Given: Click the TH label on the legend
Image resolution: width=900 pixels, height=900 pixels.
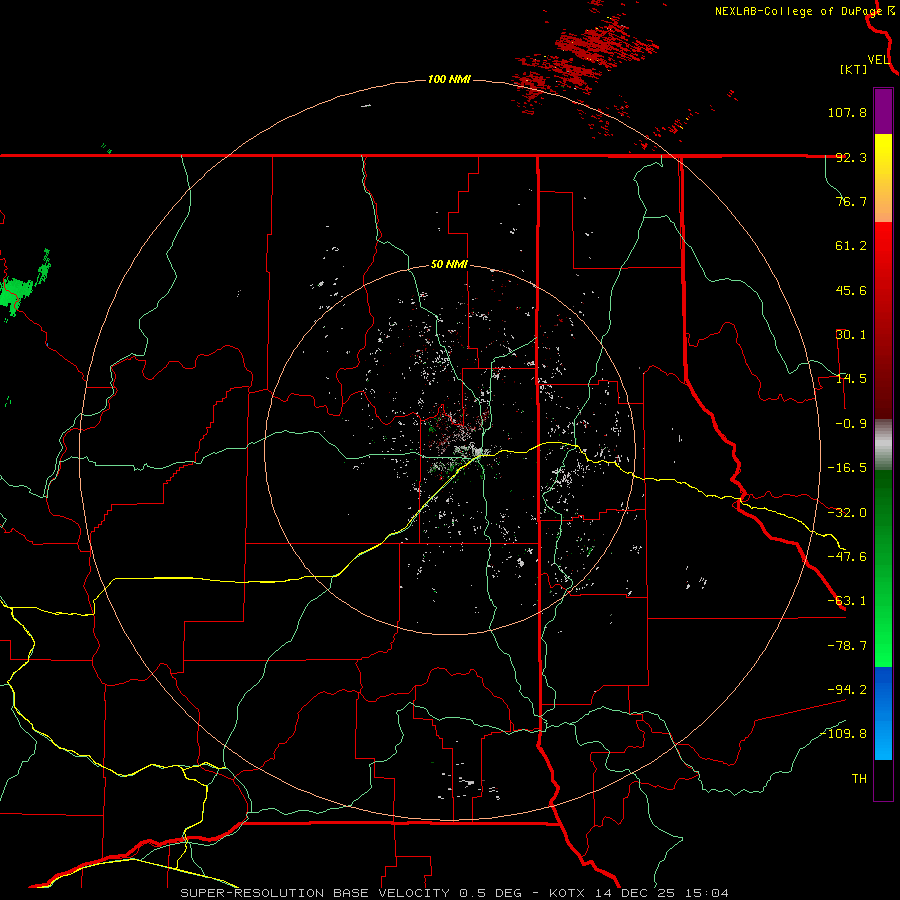Looking at the screenshot, I should [x=859, y=778].
